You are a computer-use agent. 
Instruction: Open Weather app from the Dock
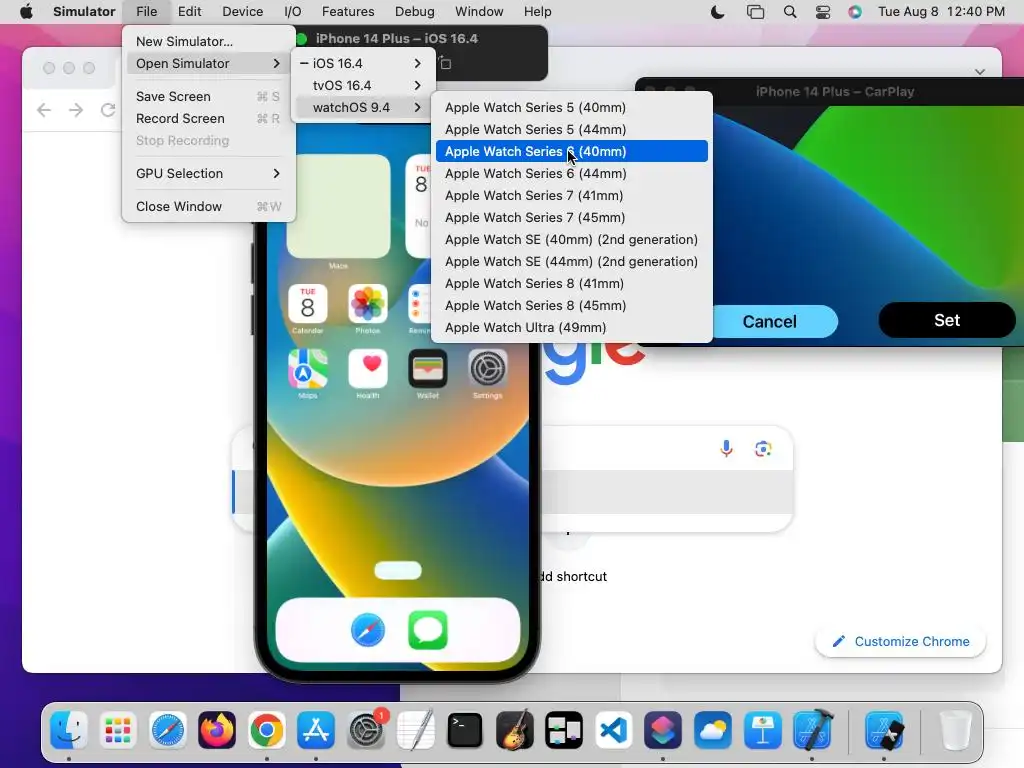point(712,729)
